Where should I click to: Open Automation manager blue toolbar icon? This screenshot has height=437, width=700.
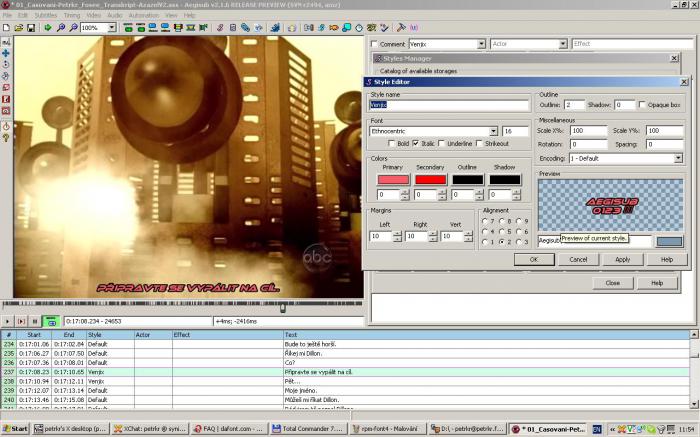point(275,28)
